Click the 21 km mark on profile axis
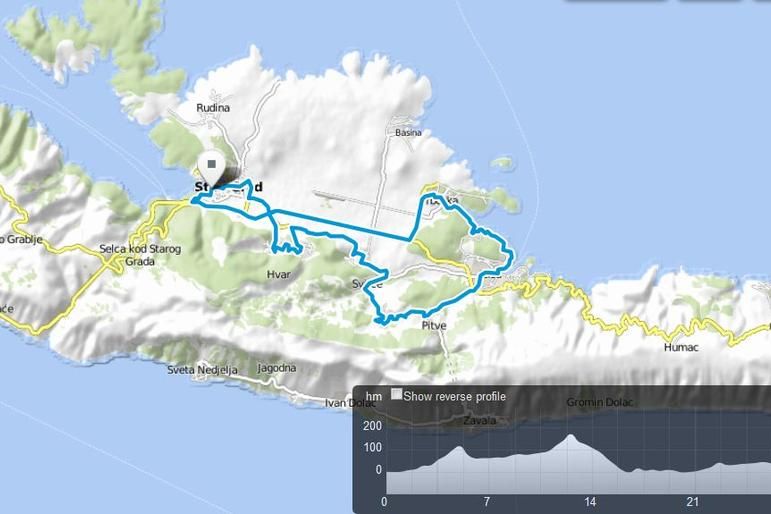 pyautogui.click(x=692, y=502)
